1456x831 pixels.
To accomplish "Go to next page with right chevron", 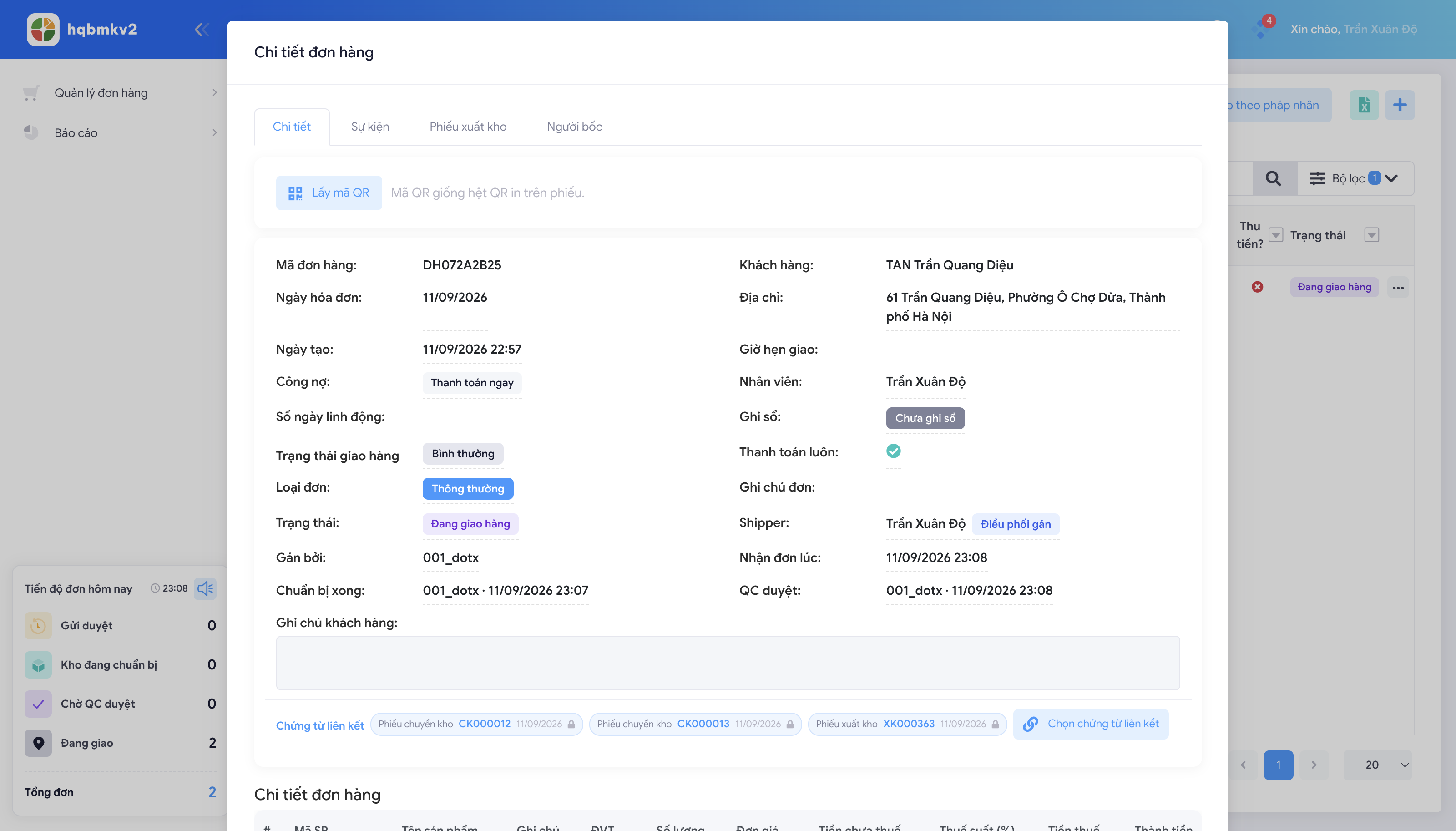I will pyautogui.click(x=1314, y=765).
